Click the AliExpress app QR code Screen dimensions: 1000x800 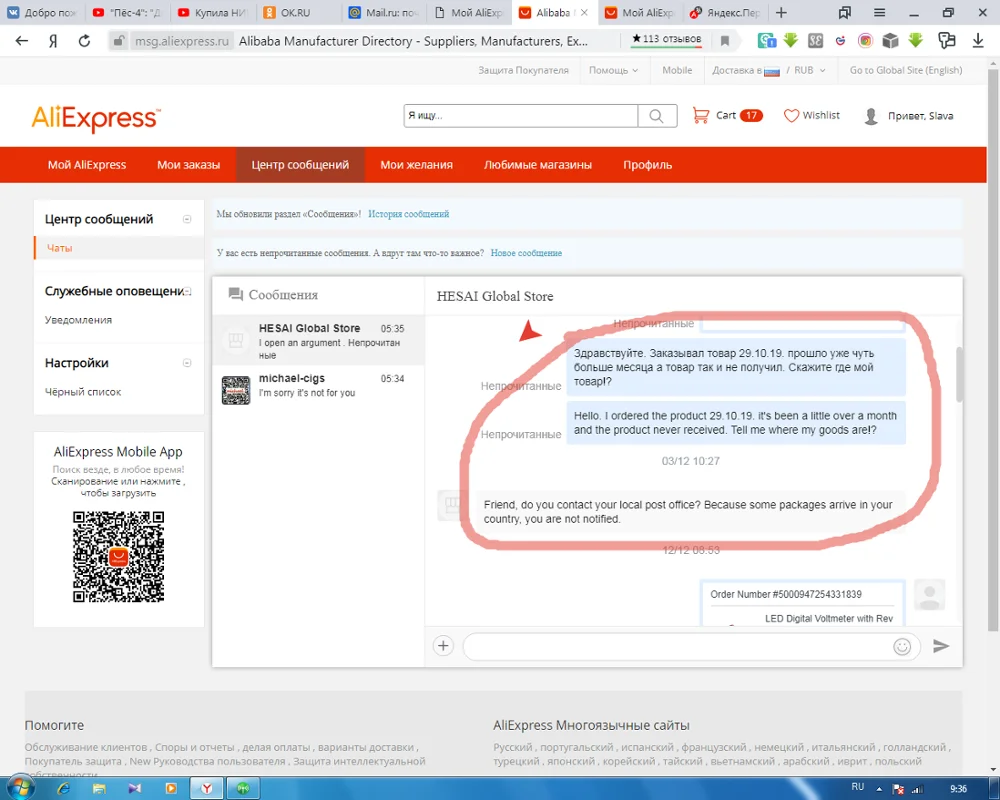(x=119, y=556)
